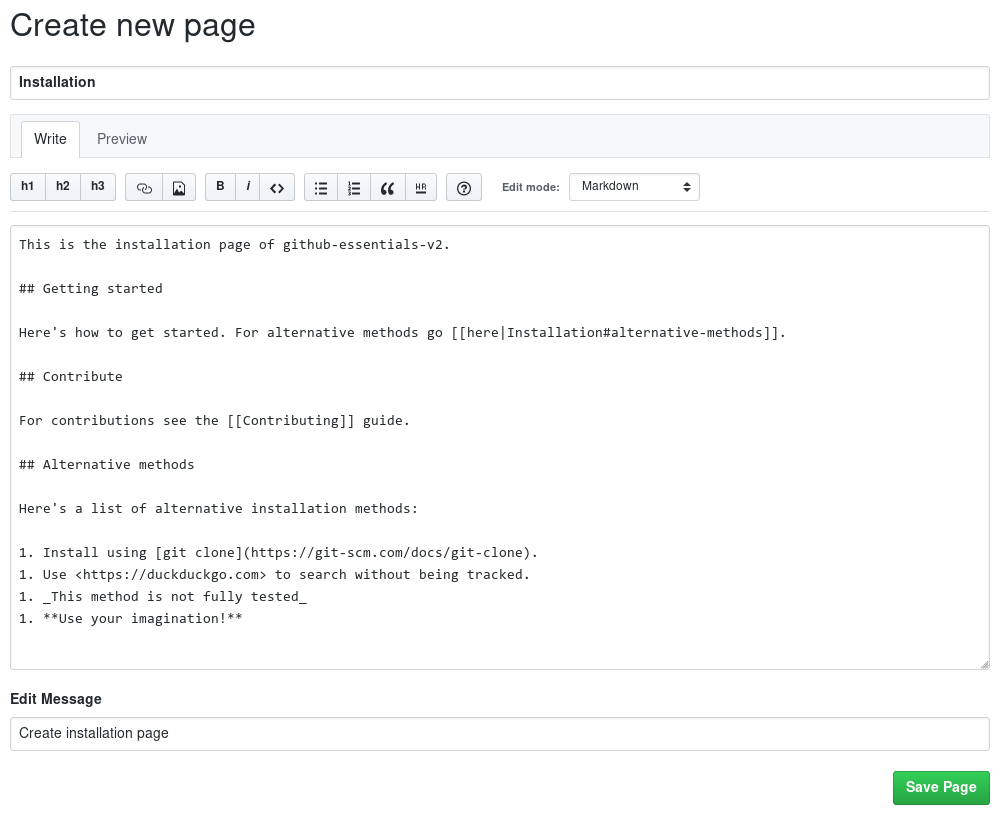Open the formatting help
The width and height of the screenshot is (1000, 815).
click(x=464, y=188)
